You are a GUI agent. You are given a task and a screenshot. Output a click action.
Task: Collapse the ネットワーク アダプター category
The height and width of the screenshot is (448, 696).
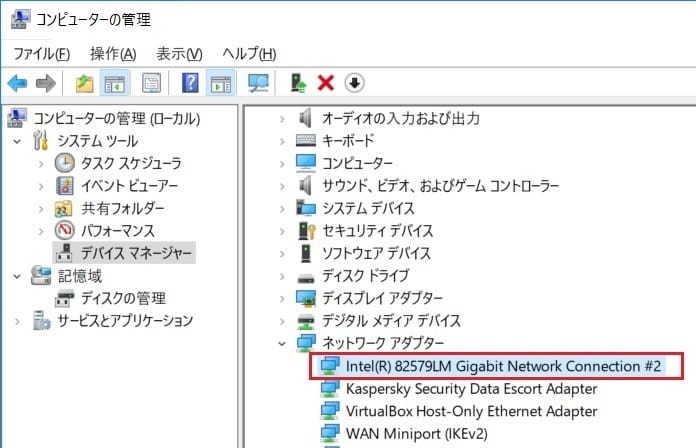282,344
